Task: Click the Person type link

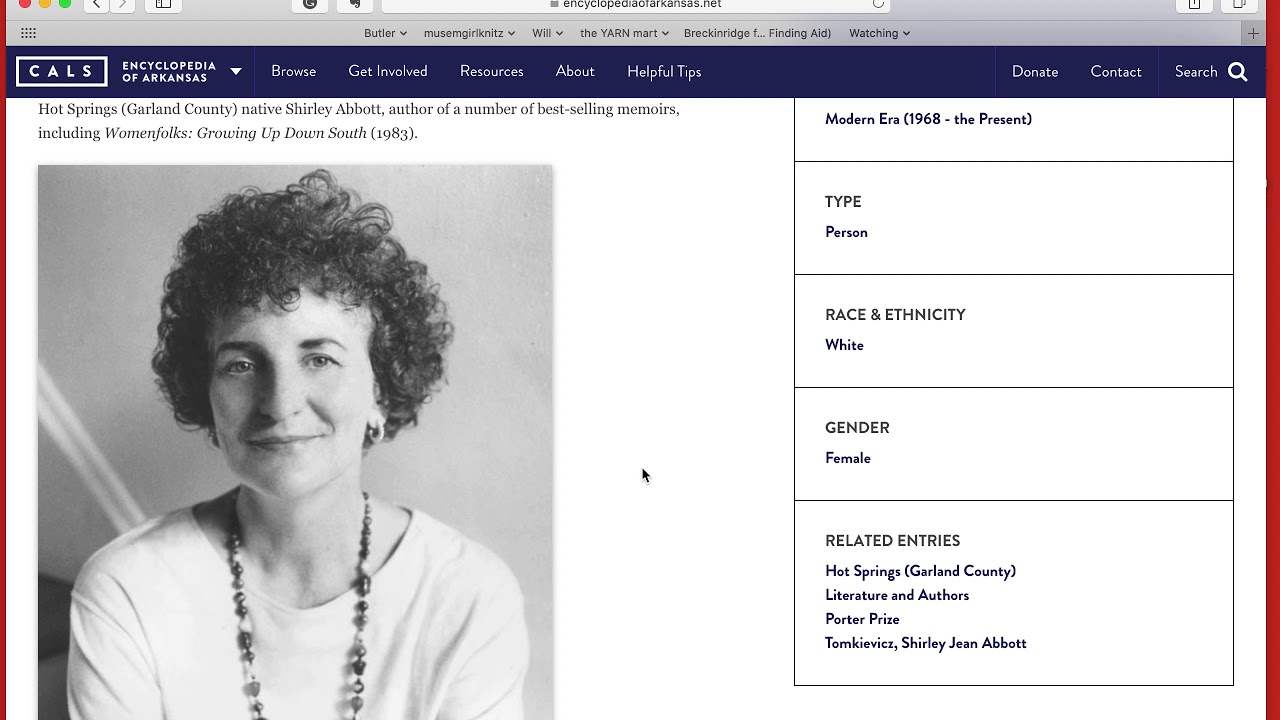Action: coord(846,232)
